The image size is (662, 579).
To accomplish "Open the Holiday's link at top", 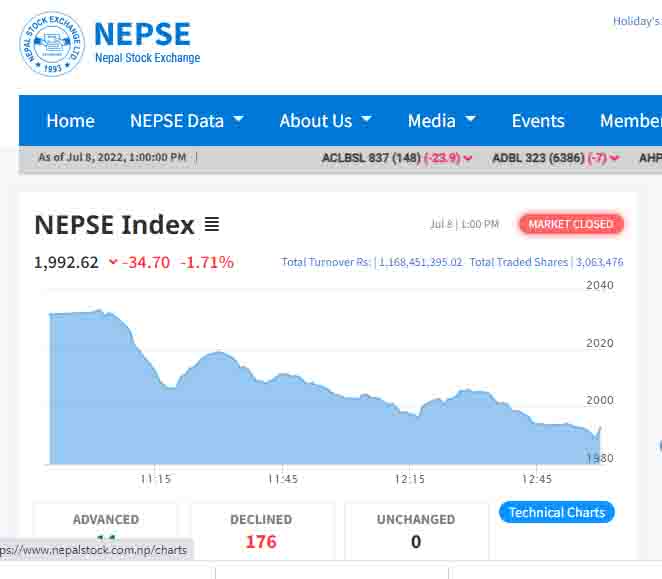I will pos(637,21).
